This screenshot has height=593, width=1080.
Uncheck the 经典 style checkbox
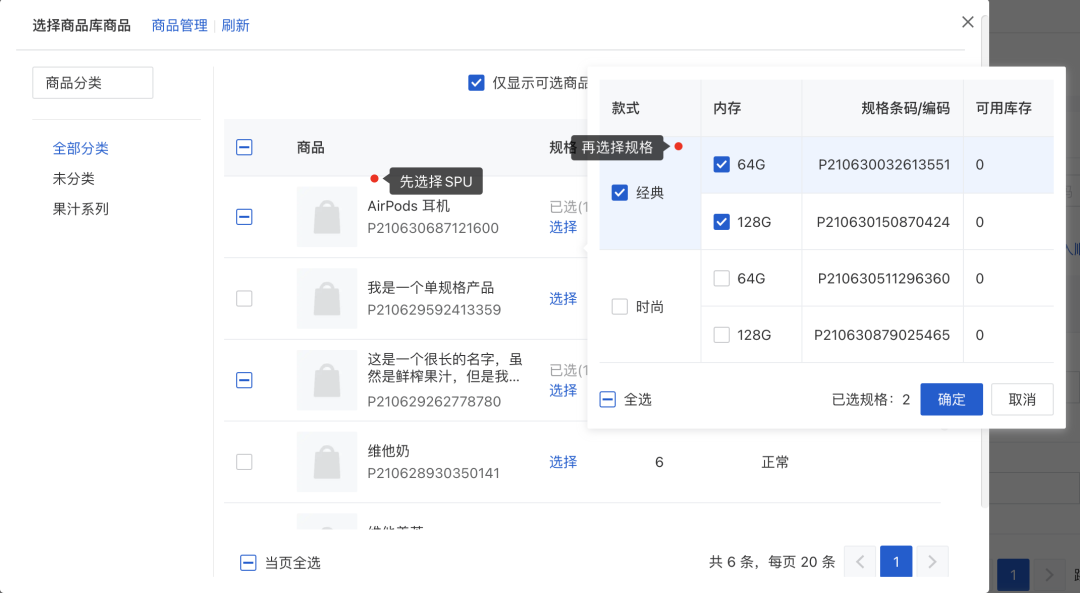point(621,192)
